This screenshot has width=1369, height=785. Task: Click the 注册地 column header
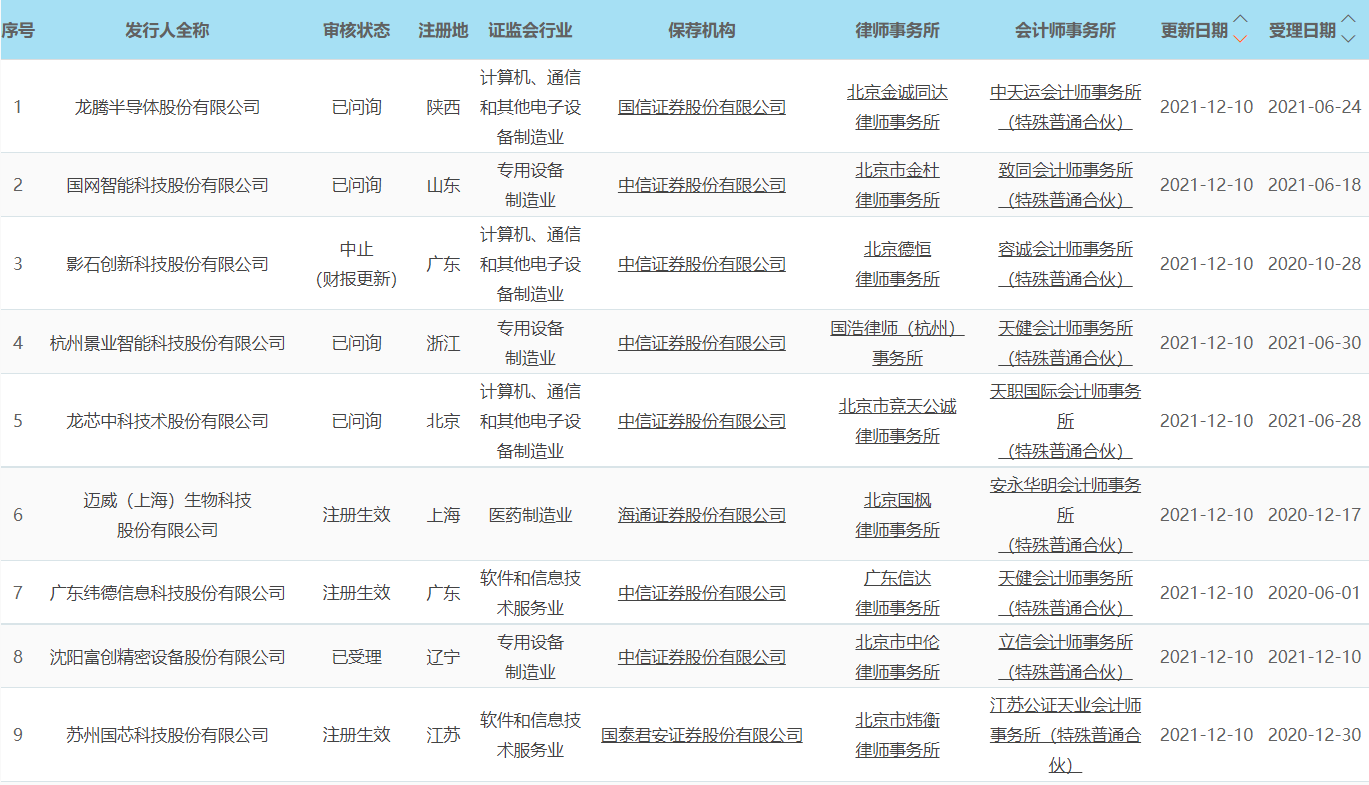tap(443, 30)
